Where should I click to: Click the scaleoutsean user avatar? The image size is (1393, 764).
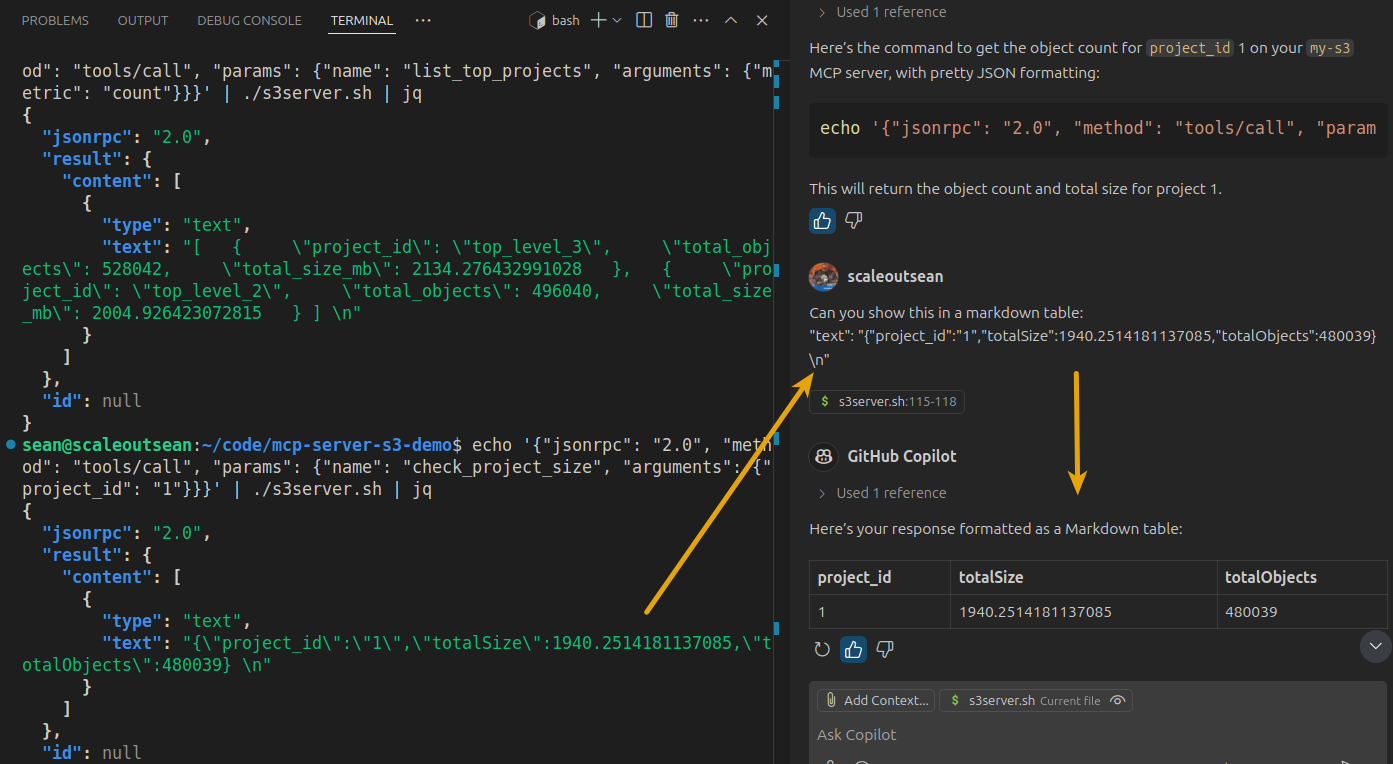click(x=823, y=277)
